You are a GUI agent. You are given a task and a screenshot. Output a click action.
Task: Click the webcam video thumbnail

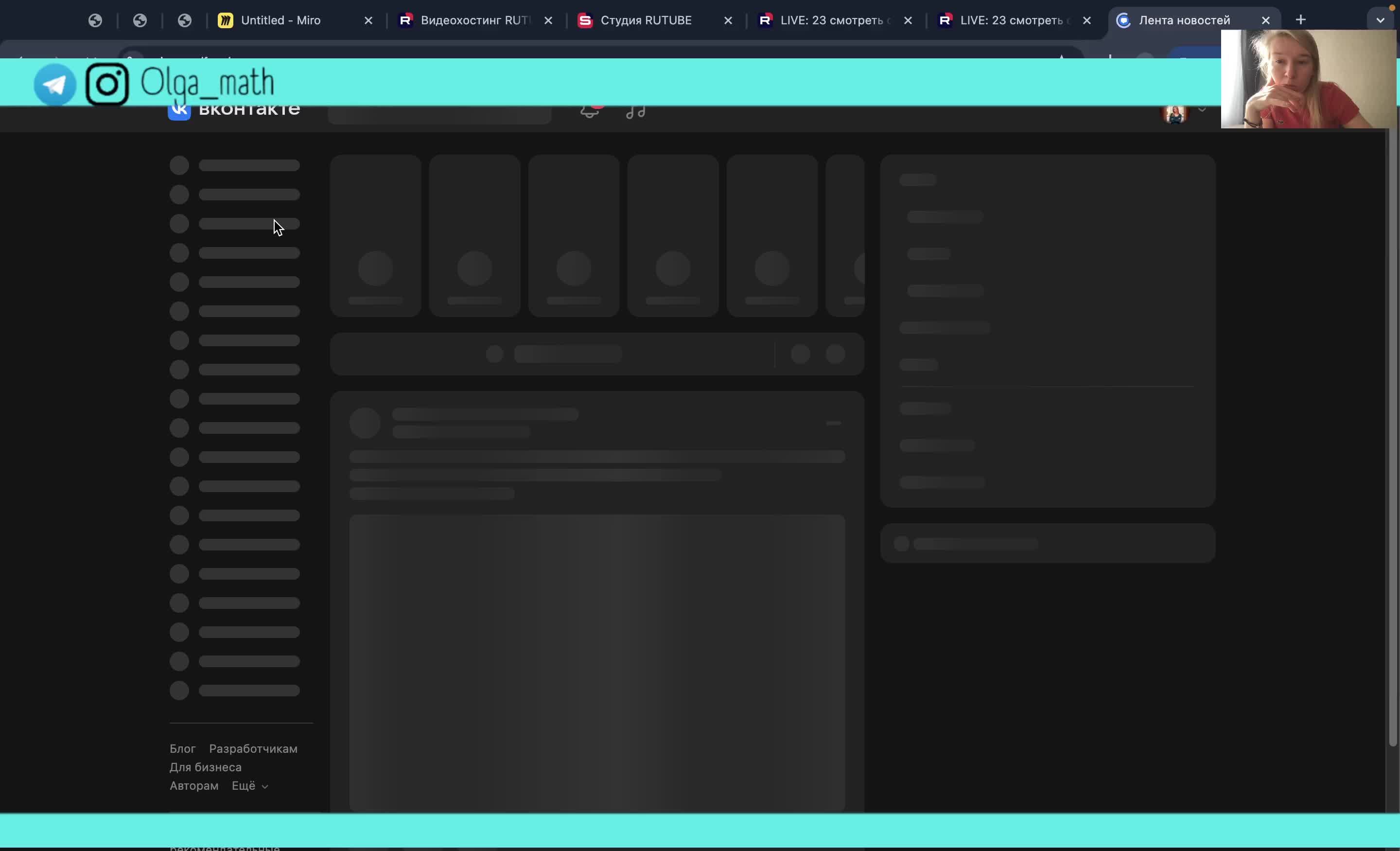(1308, 79)
